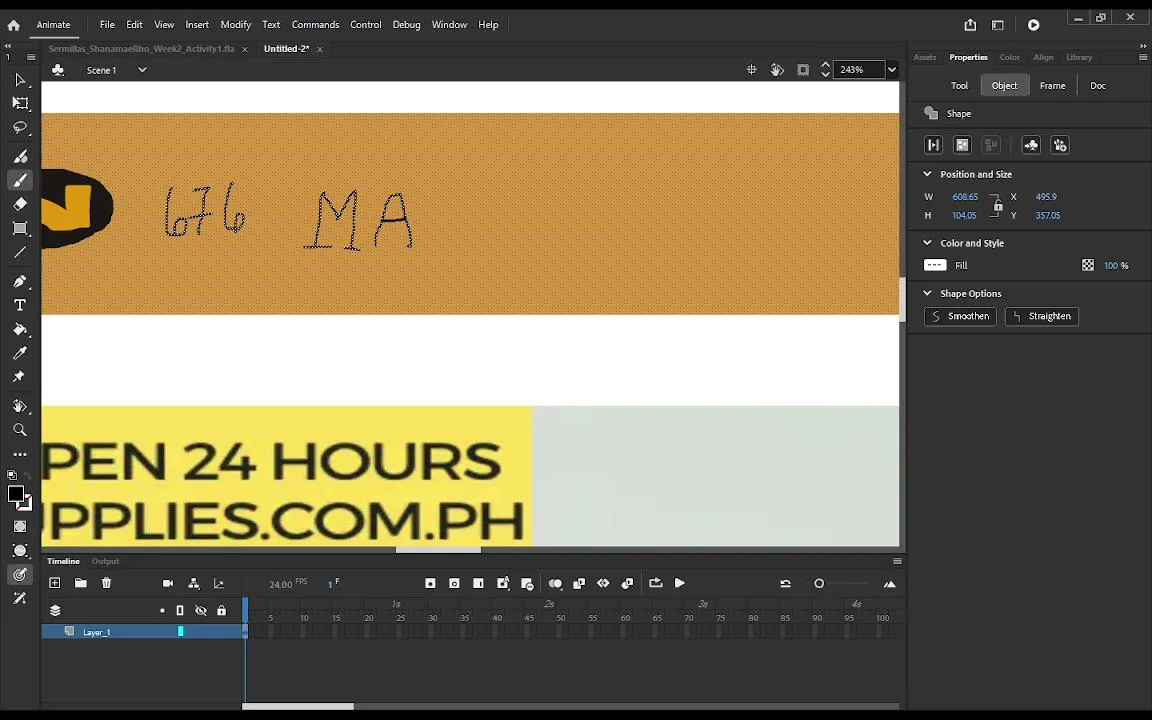1152x720 pixels.
Task: Switch to the Frame properties tab
Action: [1052, 86]
